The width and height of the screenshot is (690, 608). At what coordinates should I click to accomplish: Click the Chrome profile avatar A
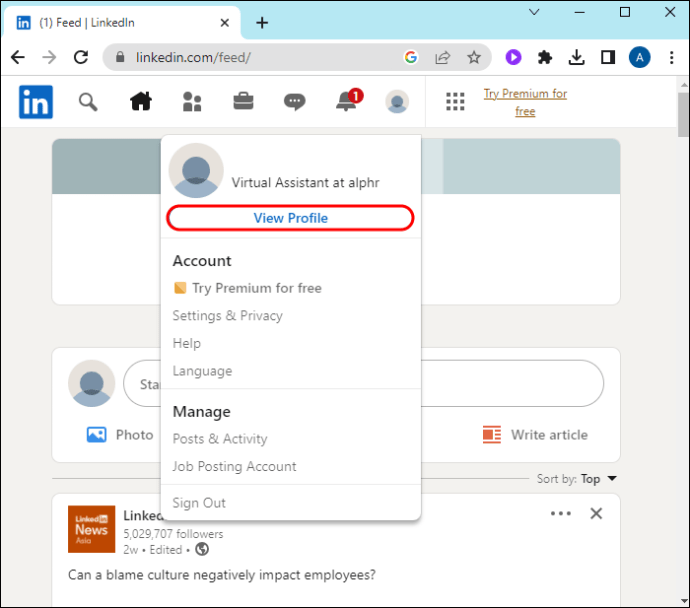coord(639,57)
